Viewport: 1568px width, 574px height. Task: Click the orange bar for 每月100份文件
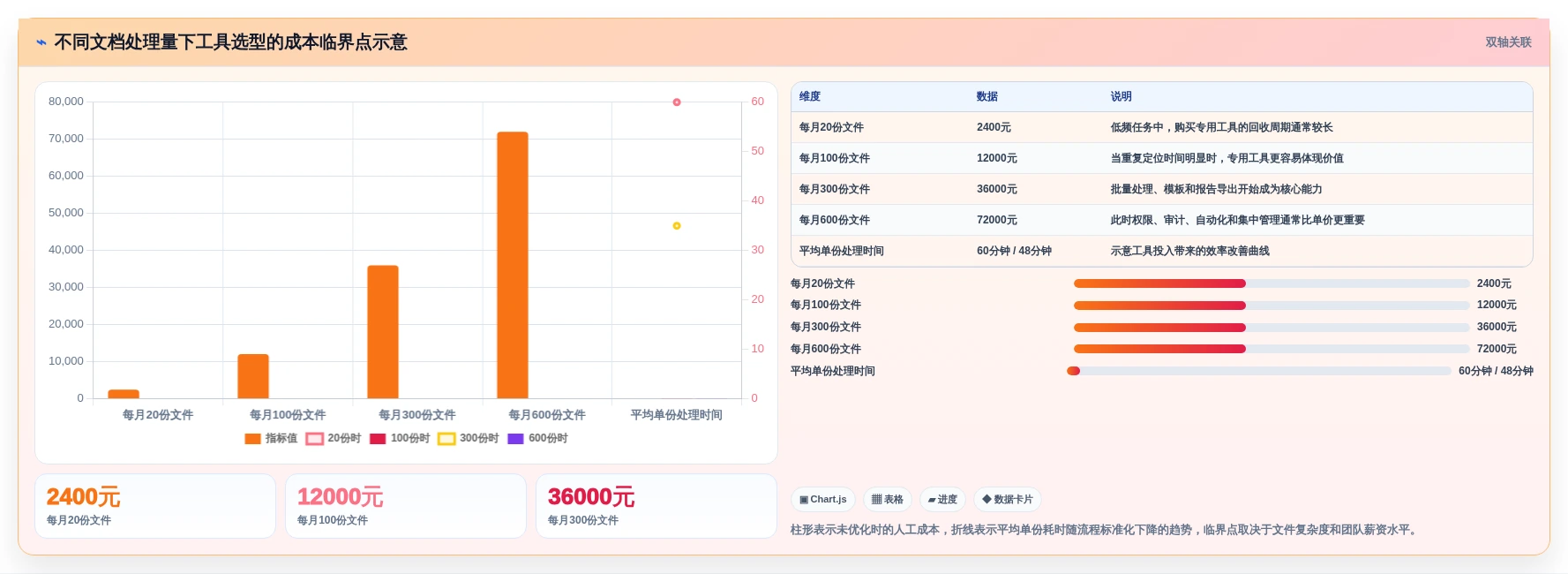tap(253, 376)
